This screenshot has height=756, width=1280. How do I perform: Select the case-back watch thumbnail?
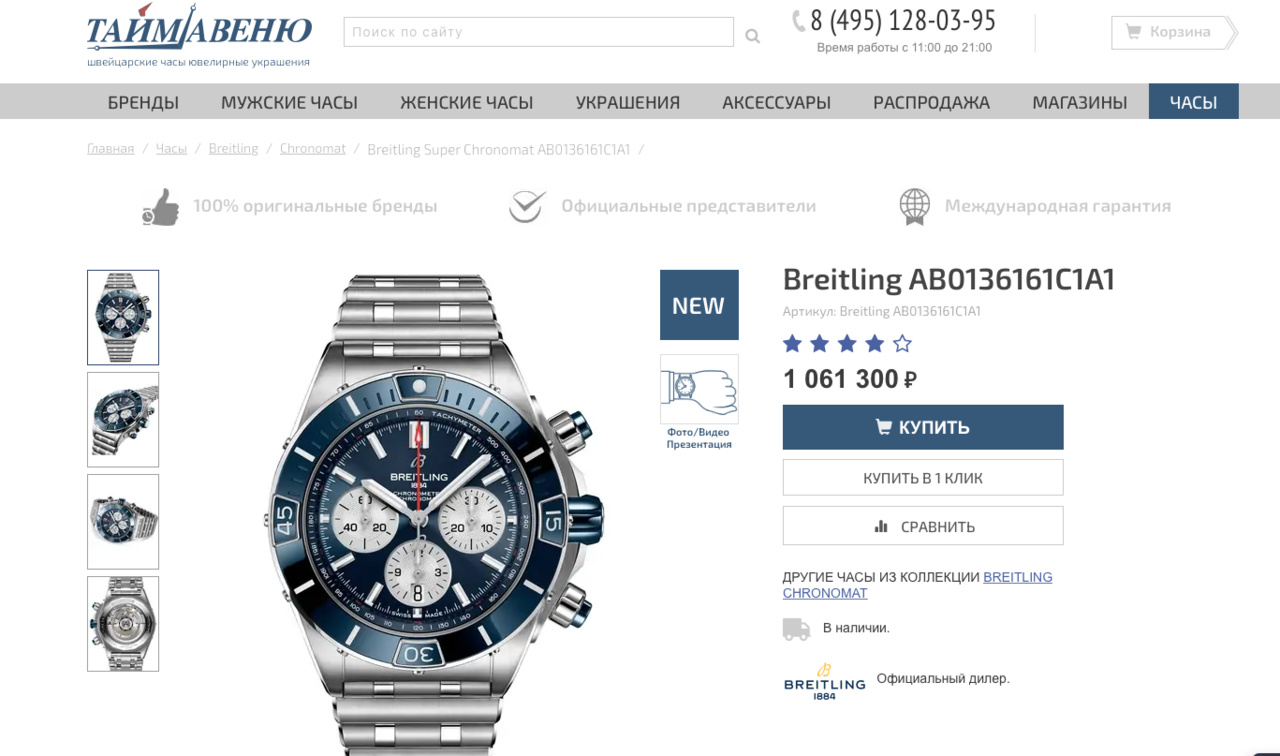click(x=123, y=624)
